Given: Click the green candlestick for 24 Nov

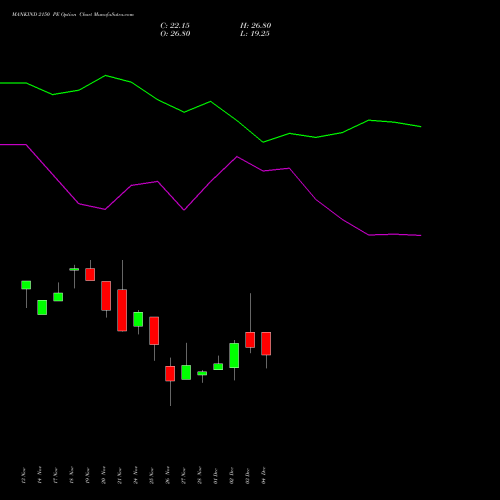Looking at the screenshot, I should pos(138,319).
